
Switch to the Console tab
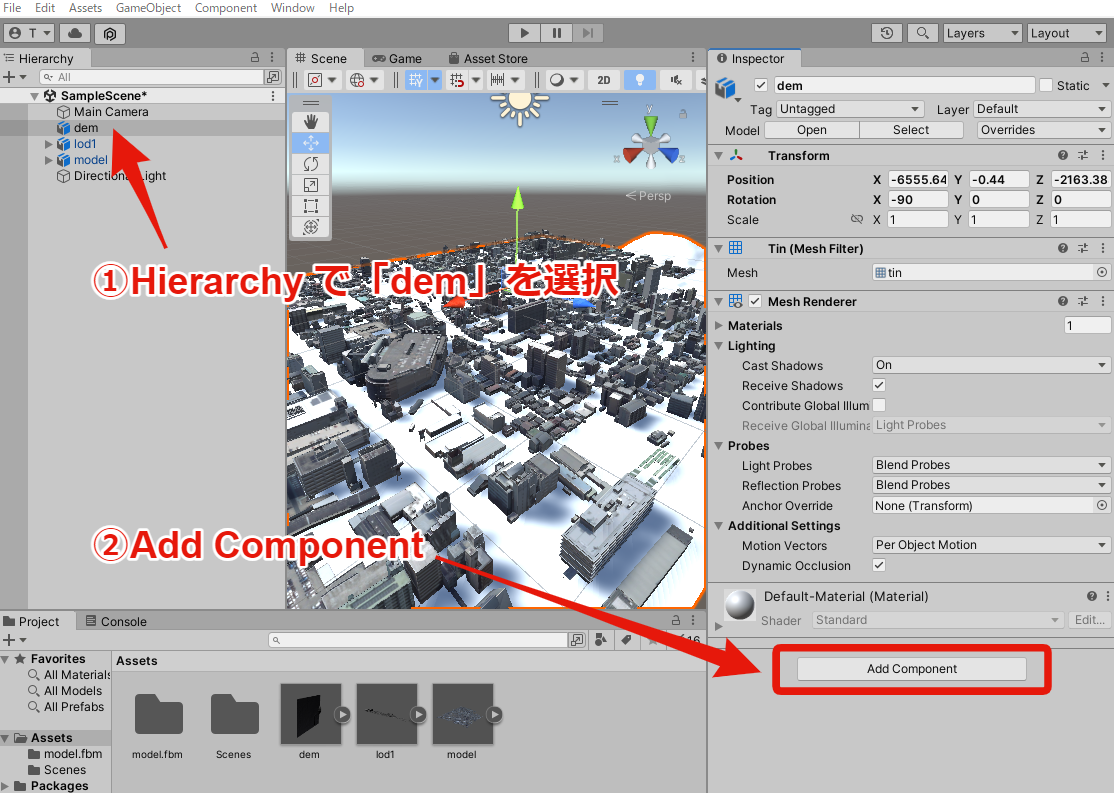[116, 621]
